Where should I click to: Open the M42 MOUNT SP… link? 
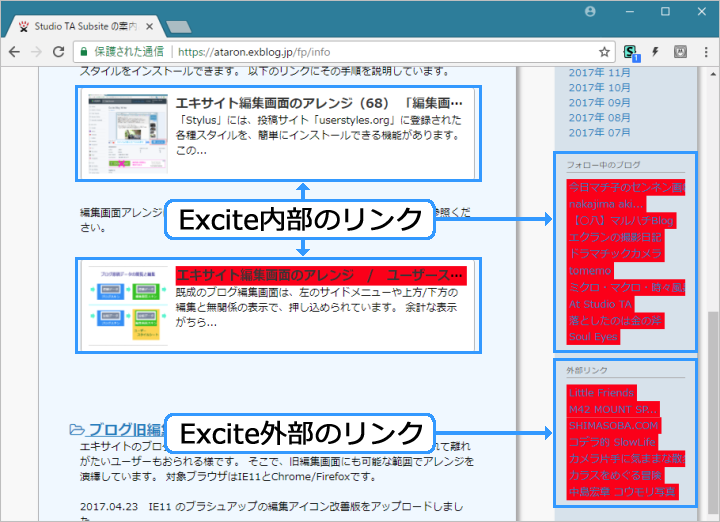613,410
